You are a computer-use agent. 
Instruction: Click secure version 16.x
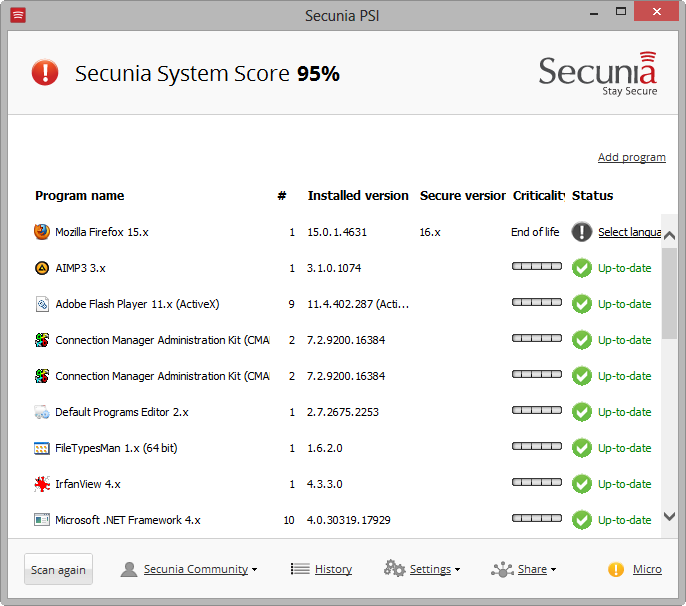430,232
